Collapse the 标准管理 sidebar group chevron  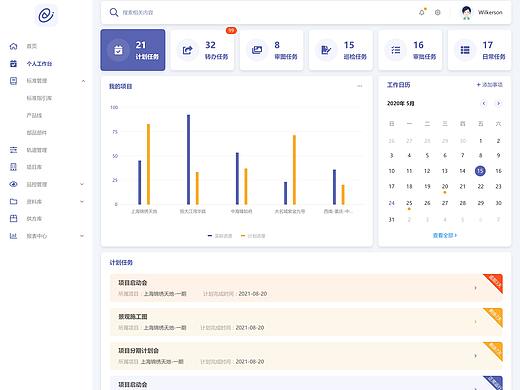coord(83,81)
